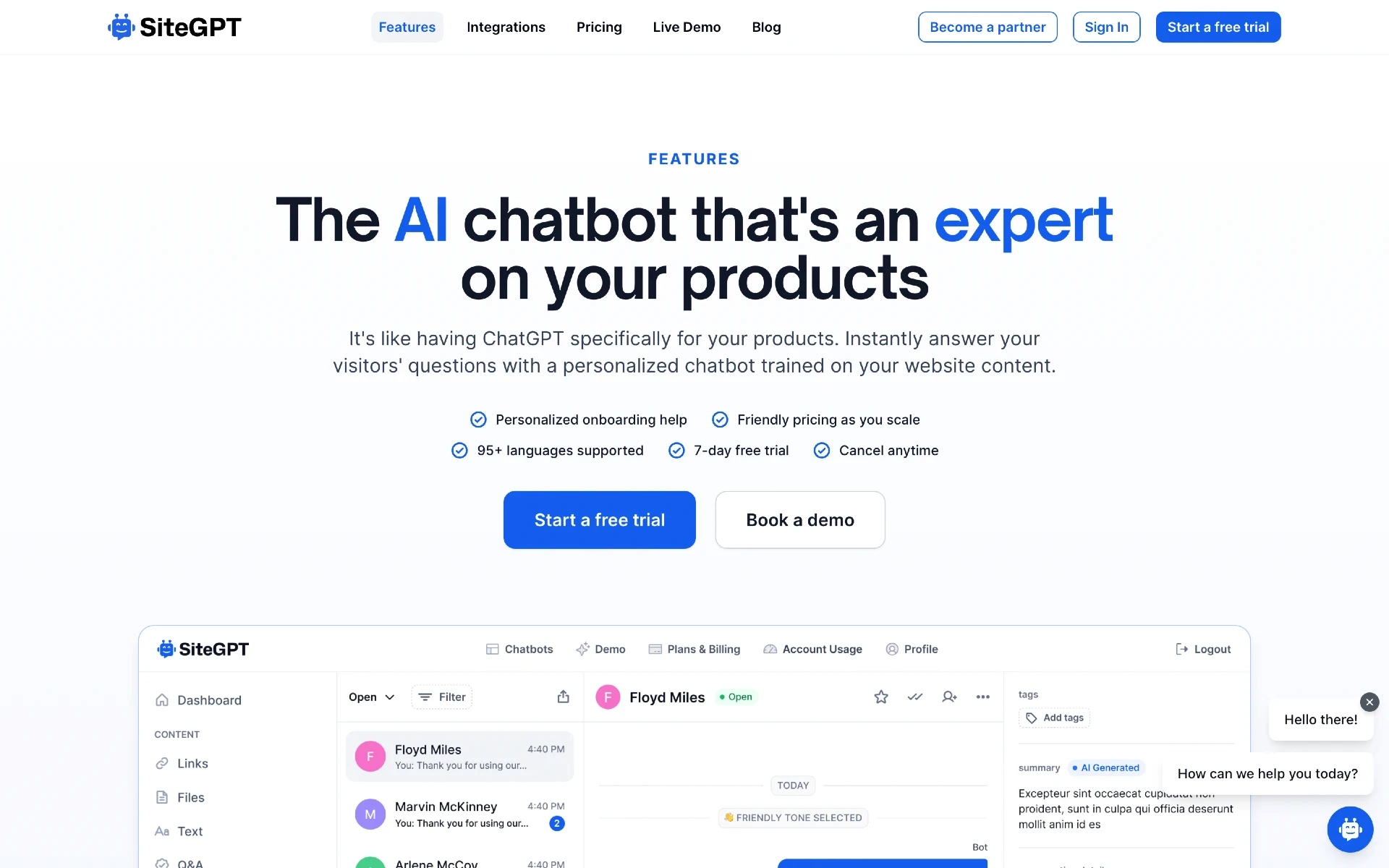Click the Text content icon
Viewport: 1389px width, 868px height.
click(163, 831)
